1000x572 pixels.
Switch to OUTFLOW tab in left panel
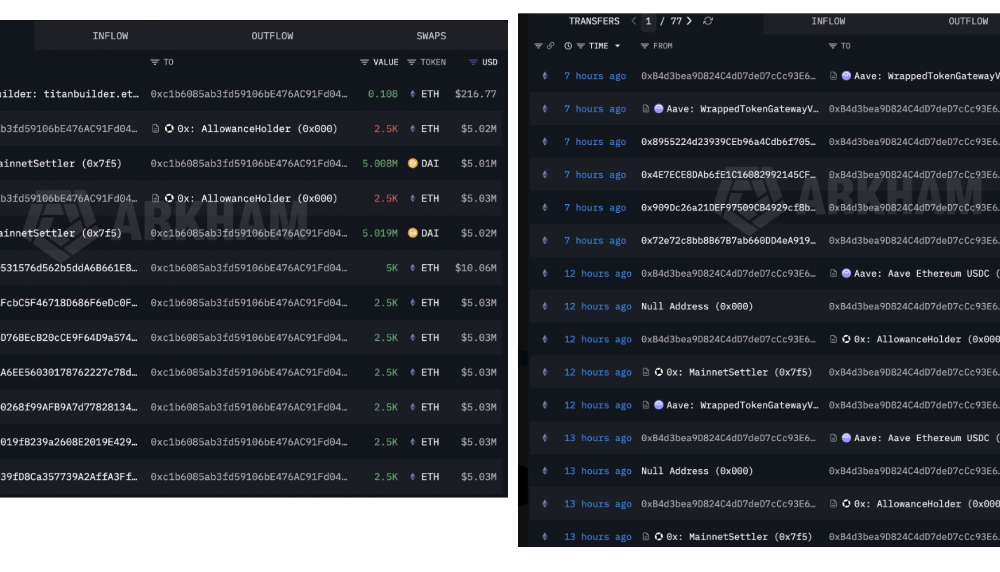tap(272, 36)
